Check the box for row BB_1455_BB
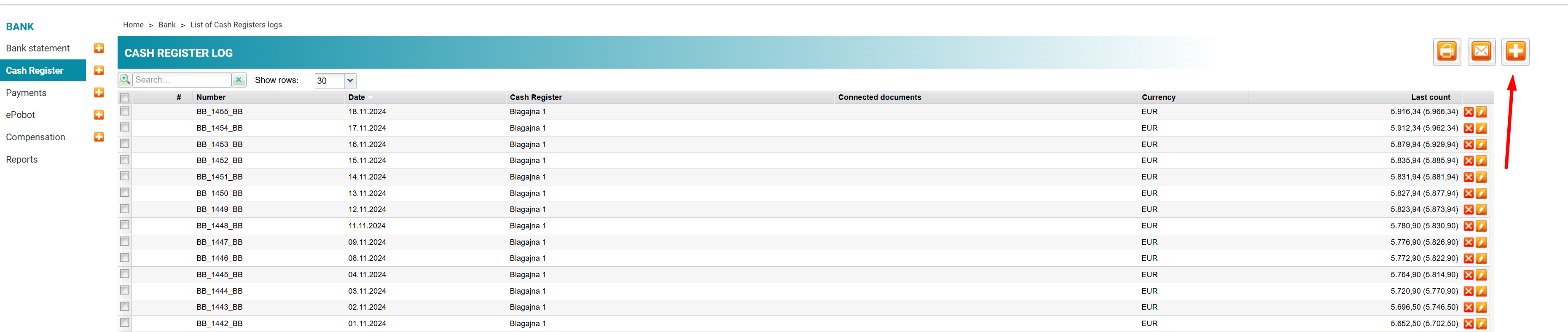Viewport: 1568px width, 332px height. [x=125, y=111]
